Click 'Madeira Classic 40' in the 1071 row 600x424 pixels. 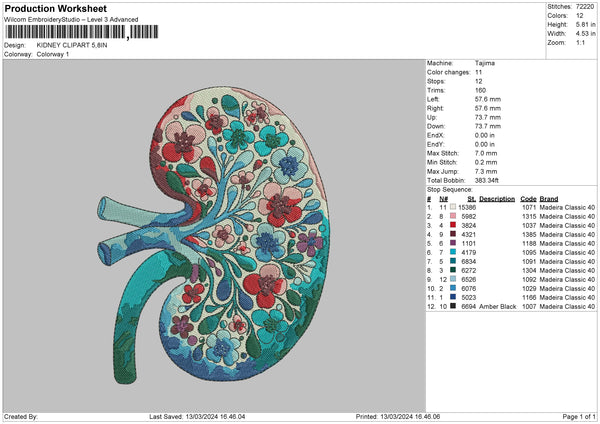567,207
